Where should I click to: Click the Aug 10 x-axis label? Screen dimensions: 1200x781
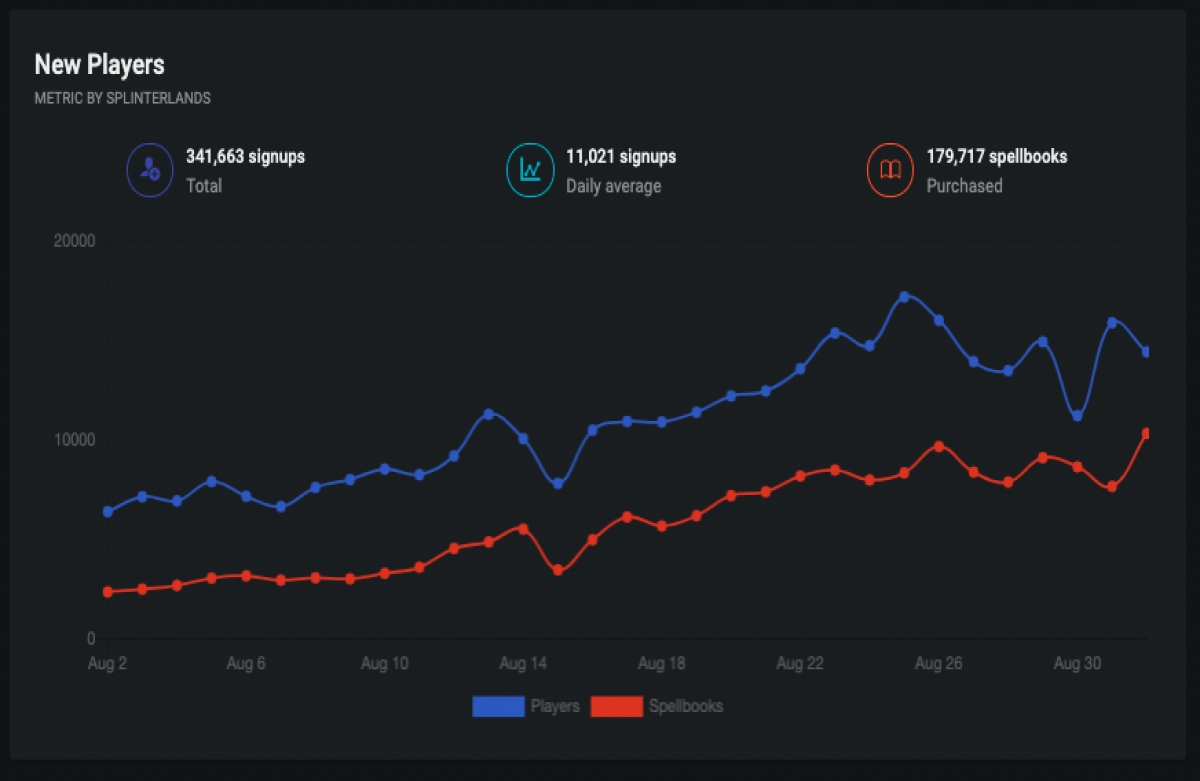(x=385, y=663)
